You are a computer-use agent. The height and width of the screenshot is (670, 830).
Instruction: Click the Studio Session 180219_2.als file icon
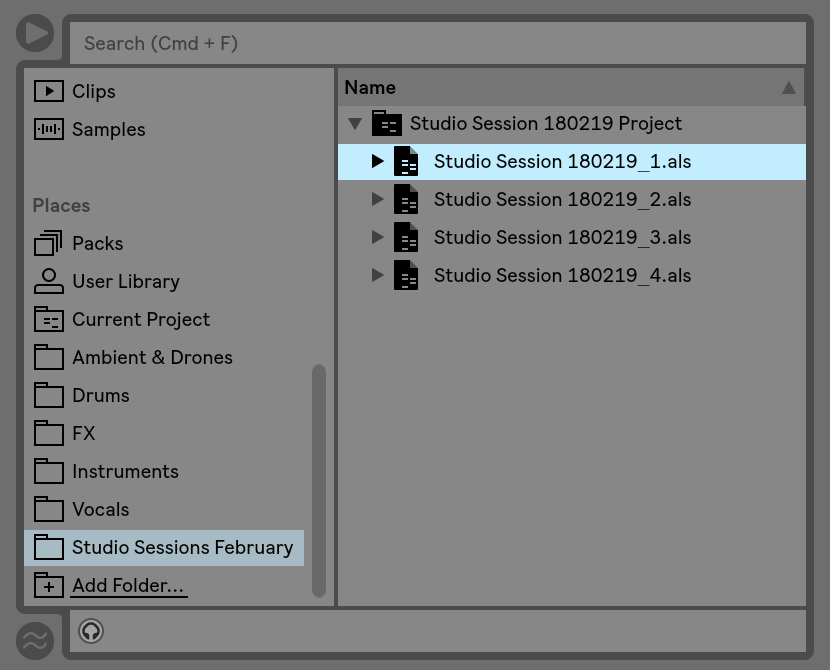point(406,199)
